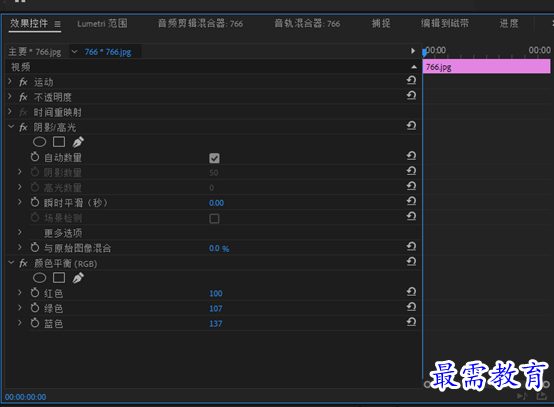Expand the 绿色 parameter

pyautogui.click(x=20, y=308)
